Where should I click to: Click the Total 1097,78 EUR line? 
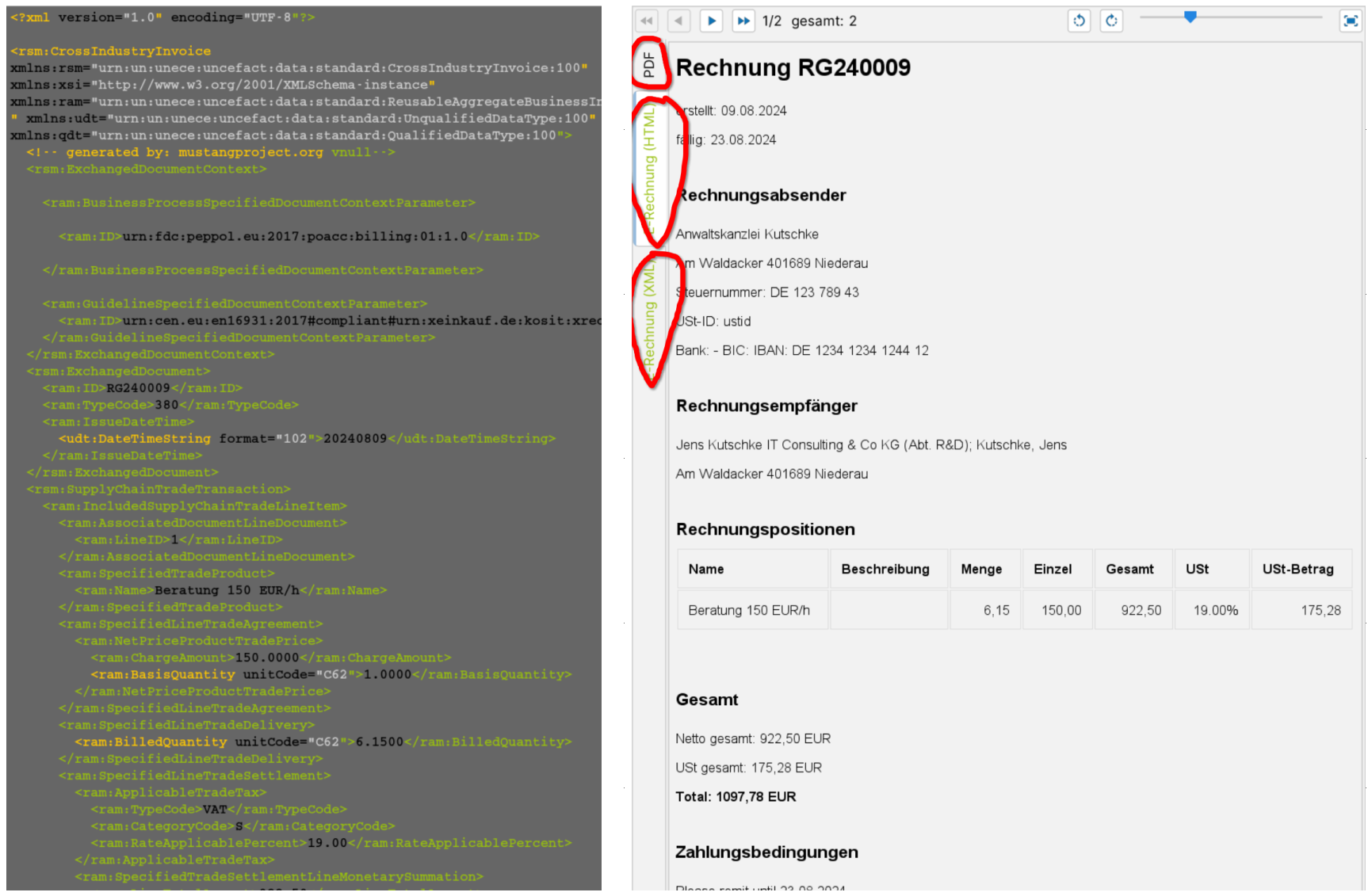tap(736, 797)
